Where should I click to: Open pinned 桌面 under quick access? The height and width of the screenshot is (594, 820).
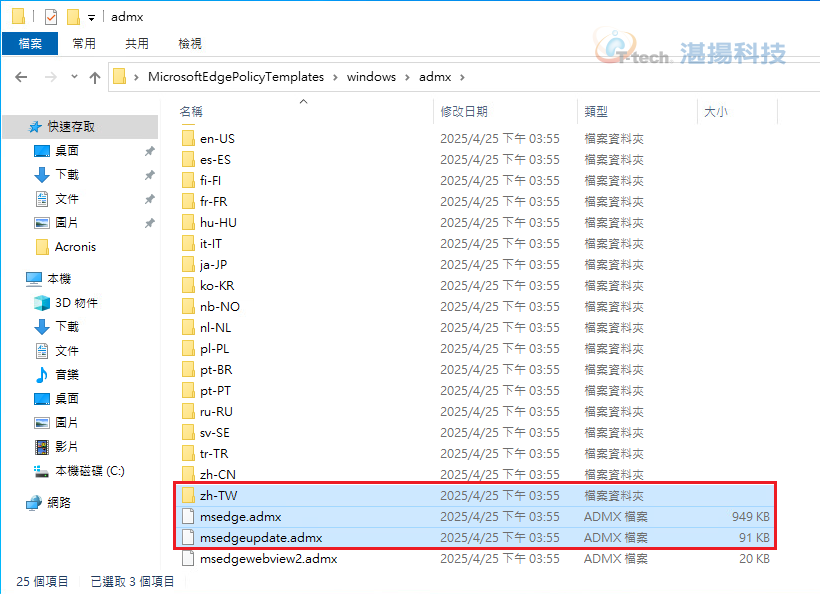[x=67, y=151]
